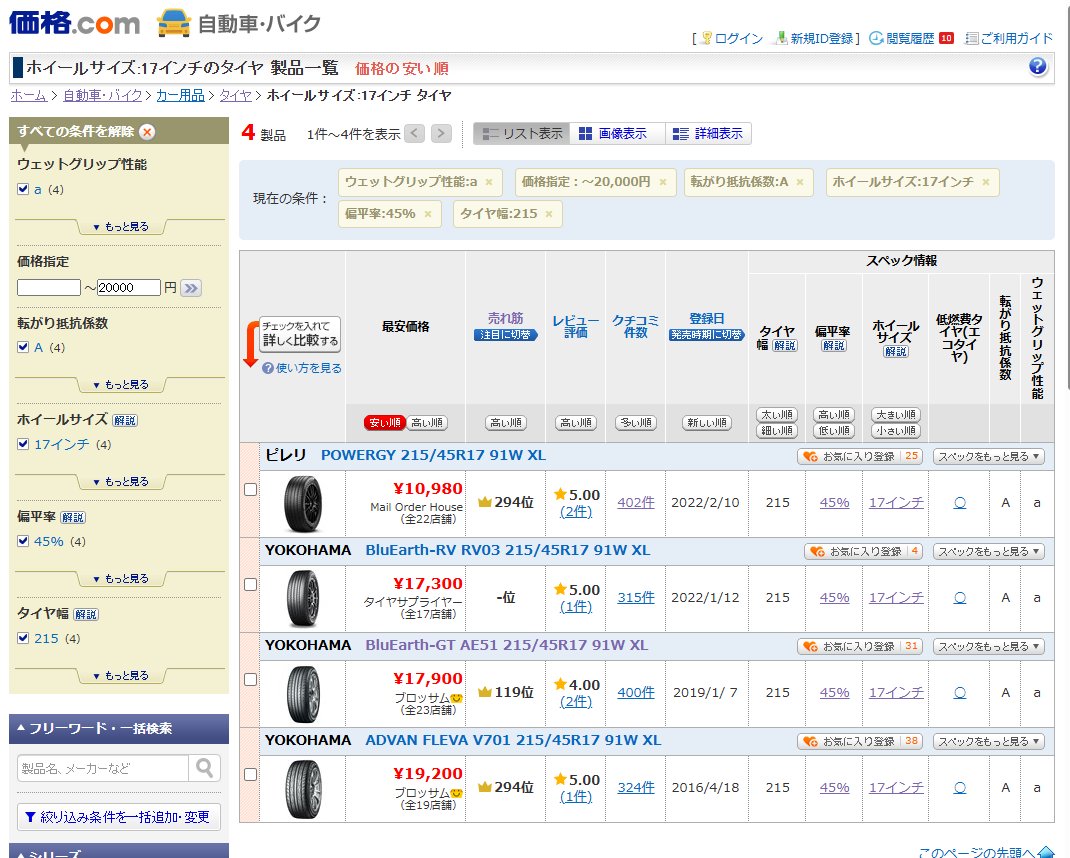Uncheck 45% aspect ratio filter

(x=23, y=541)
